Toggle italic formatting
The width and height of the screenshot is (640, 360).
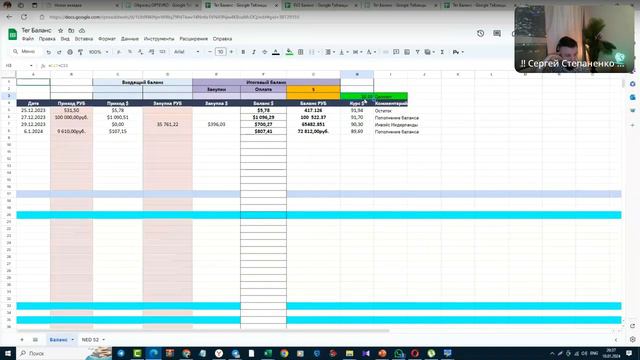254,52
